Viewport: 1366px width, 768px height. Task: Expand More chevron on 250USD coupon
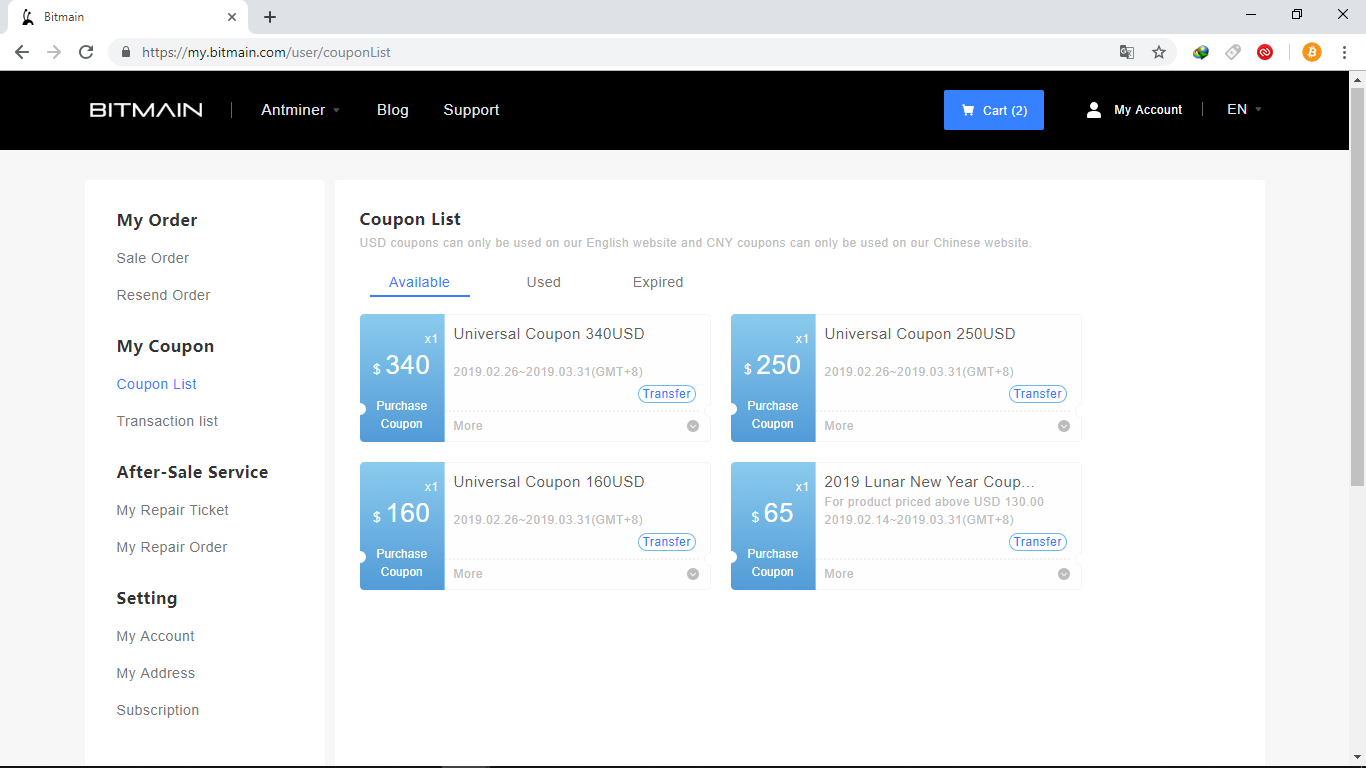pos(1064,426)
